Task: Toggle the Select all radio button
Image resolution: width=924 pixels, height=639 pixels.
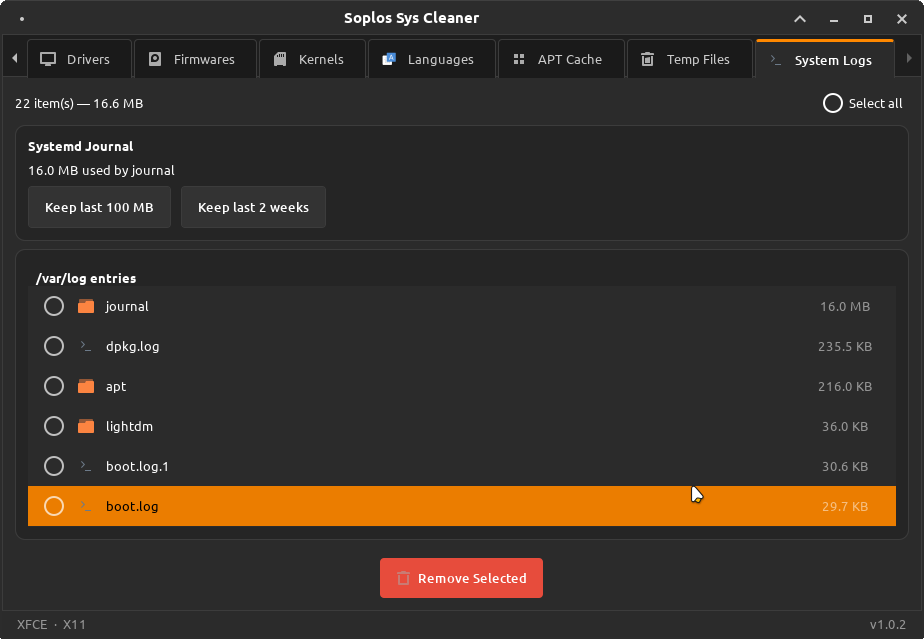Action: tap(833, 103)
